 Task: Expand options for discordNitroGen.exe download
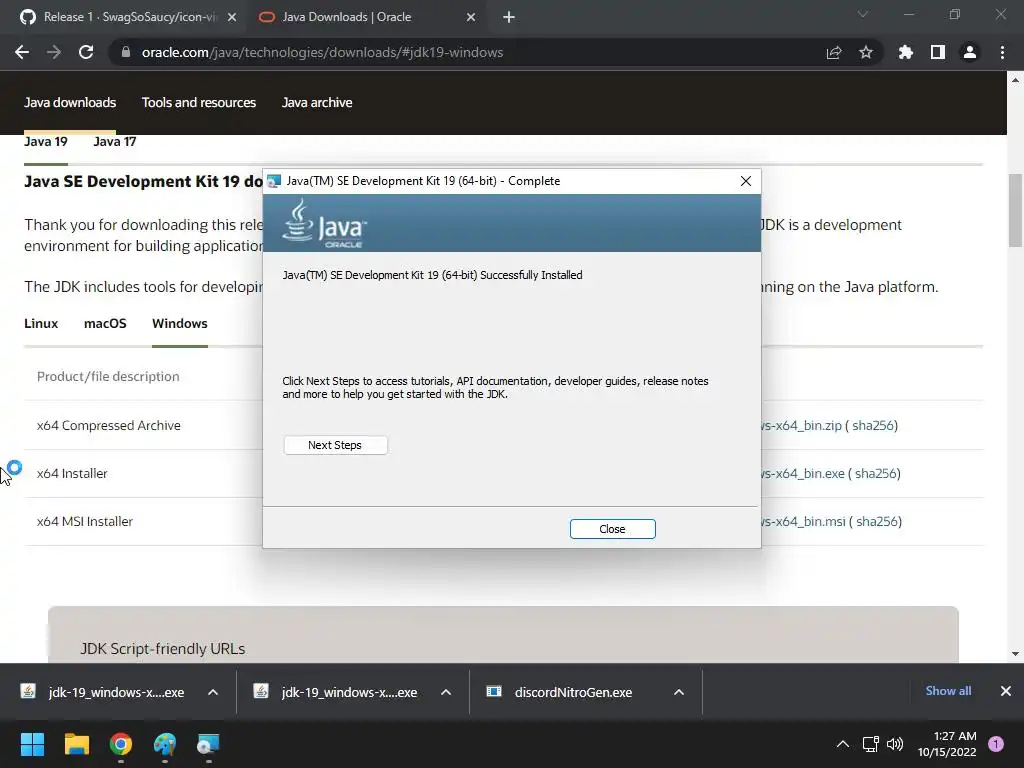[x=679, y=692]
